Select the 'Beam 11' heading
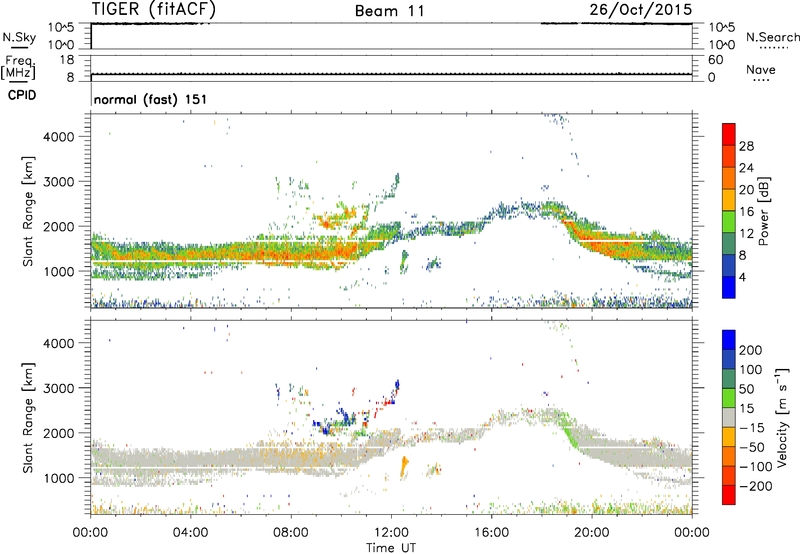800x554 pixels. click(389, 11)
